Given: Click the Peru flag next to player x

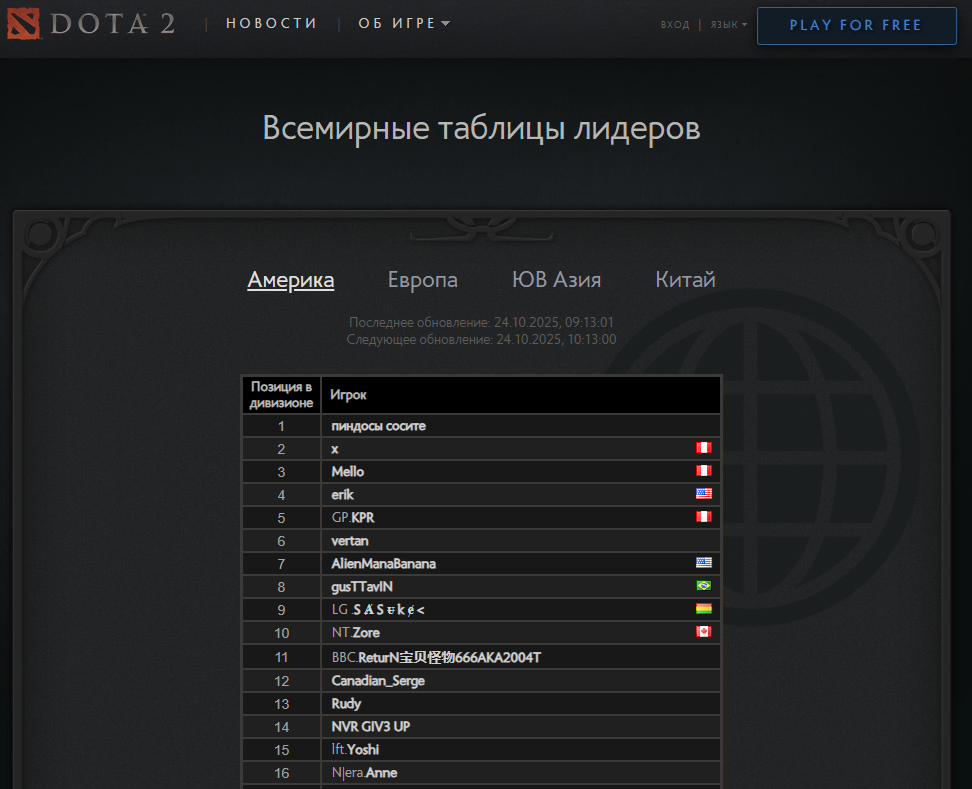Looking at the screenshot, I should point(703,448).
